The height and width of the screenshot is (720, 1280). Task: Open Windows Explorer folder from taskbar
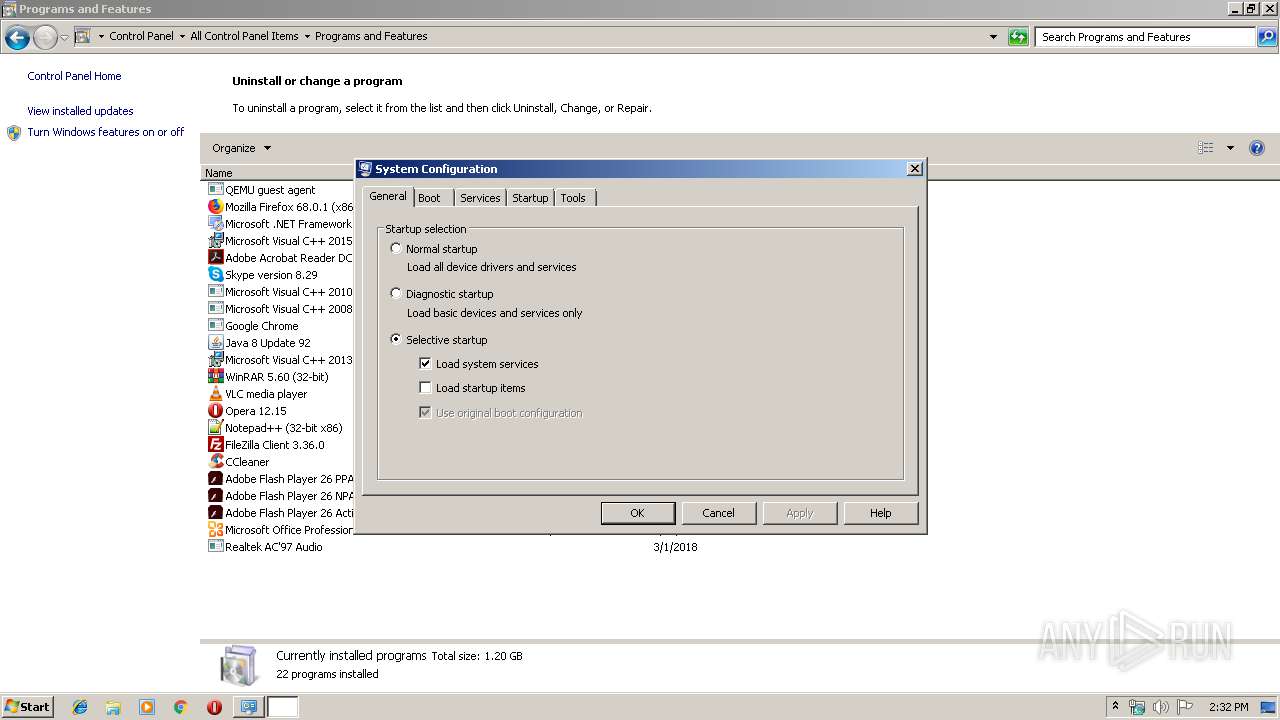(x=113, y=707)
